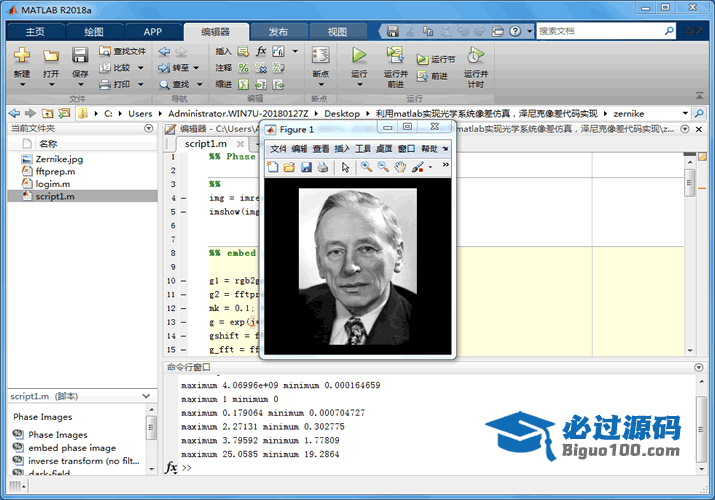The height and width of the screenshot is (500, 715).
Task: Click the Find Files (查找文件) button
Action: pyautogui.click(x=122, y=51)
